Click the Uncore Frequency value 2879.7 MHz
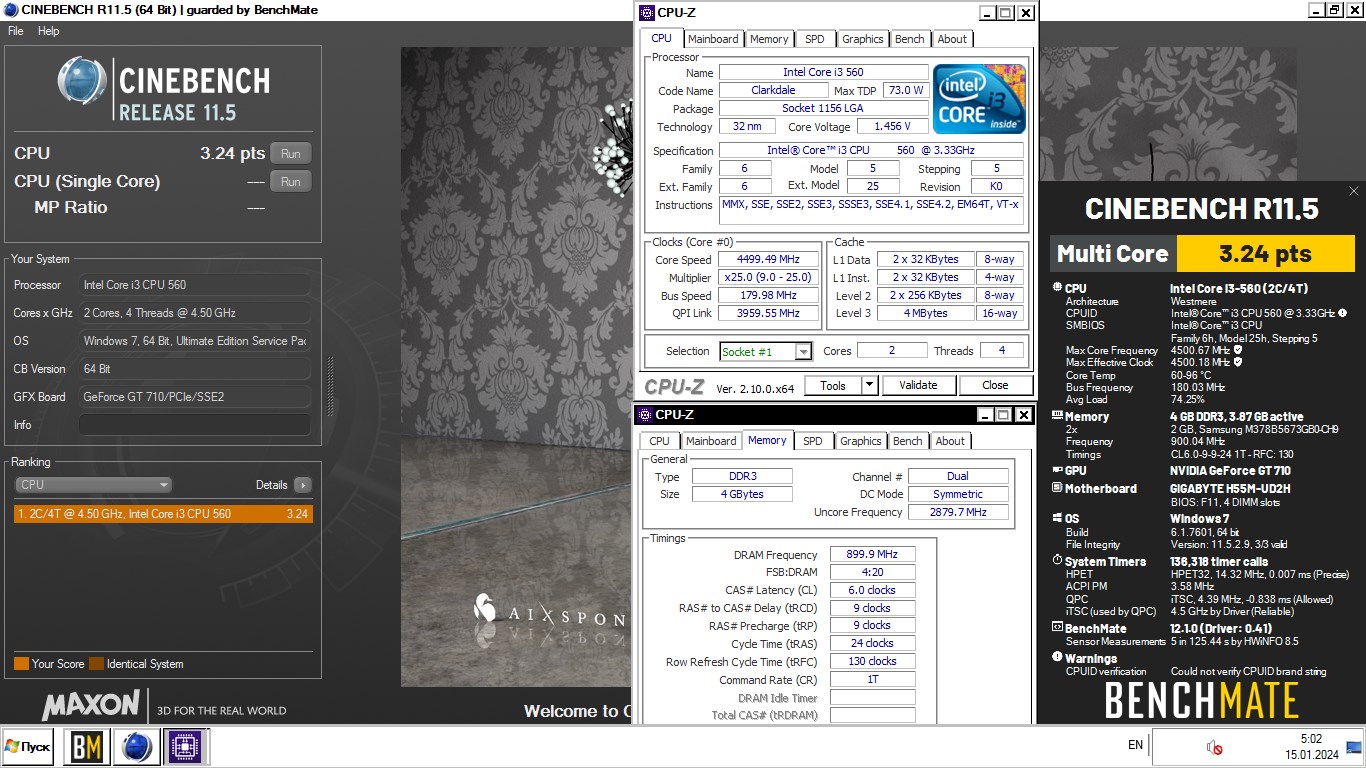1366x768 pixels. [x=958, y=512]
